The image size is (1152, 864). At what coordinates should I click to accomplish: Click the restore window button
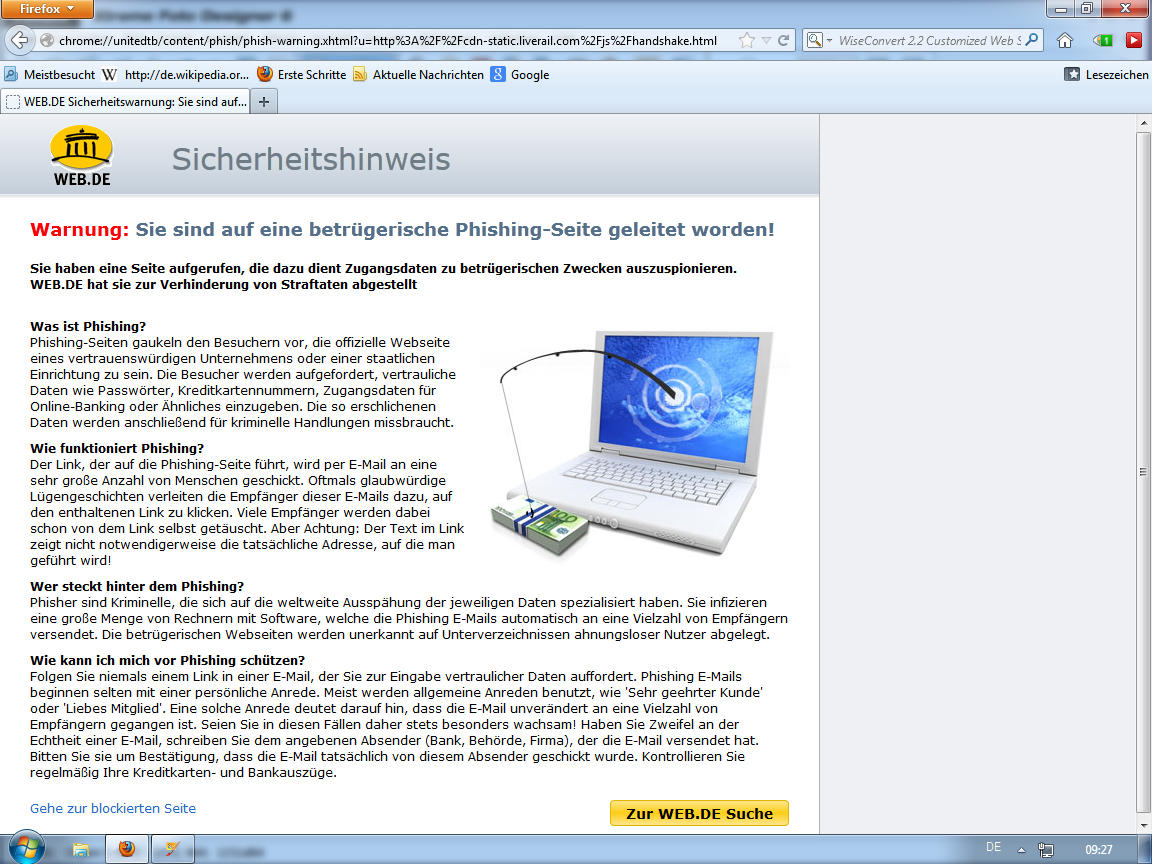tap(1087, 9)
